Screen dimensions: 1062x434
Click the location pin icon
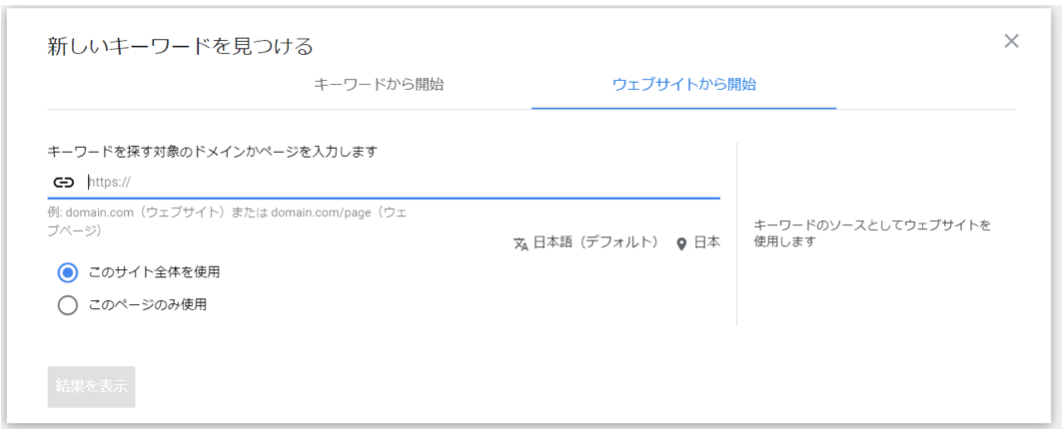click(682, 244)
